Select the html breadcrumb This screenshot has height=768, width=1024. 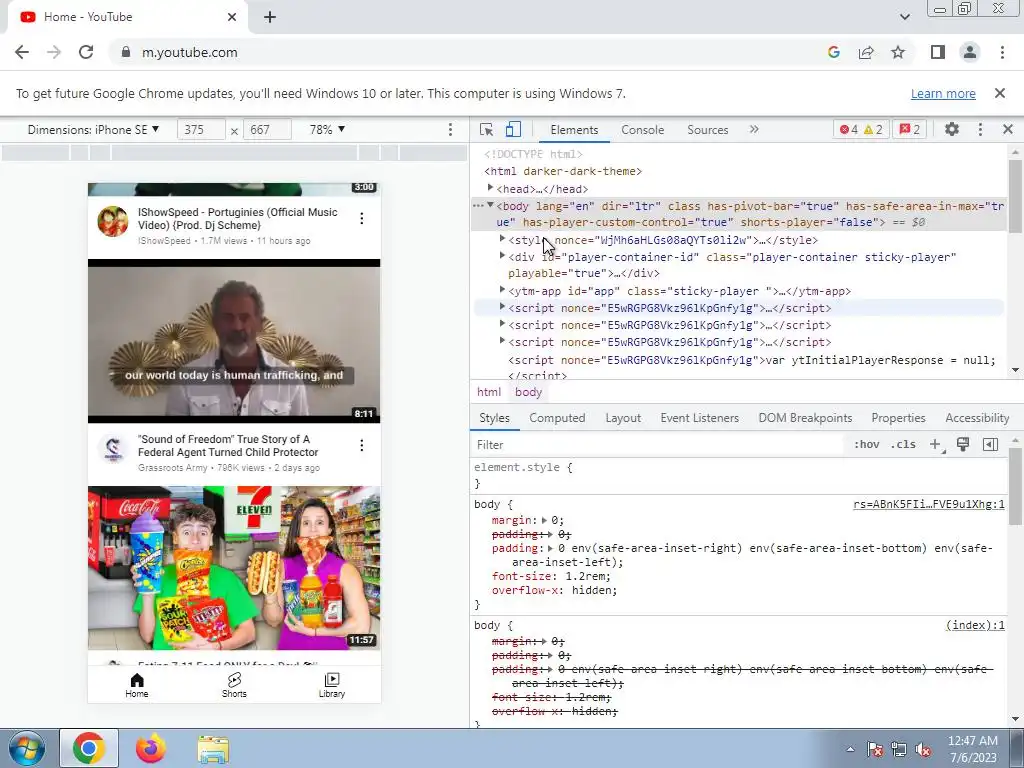(488, 392)
